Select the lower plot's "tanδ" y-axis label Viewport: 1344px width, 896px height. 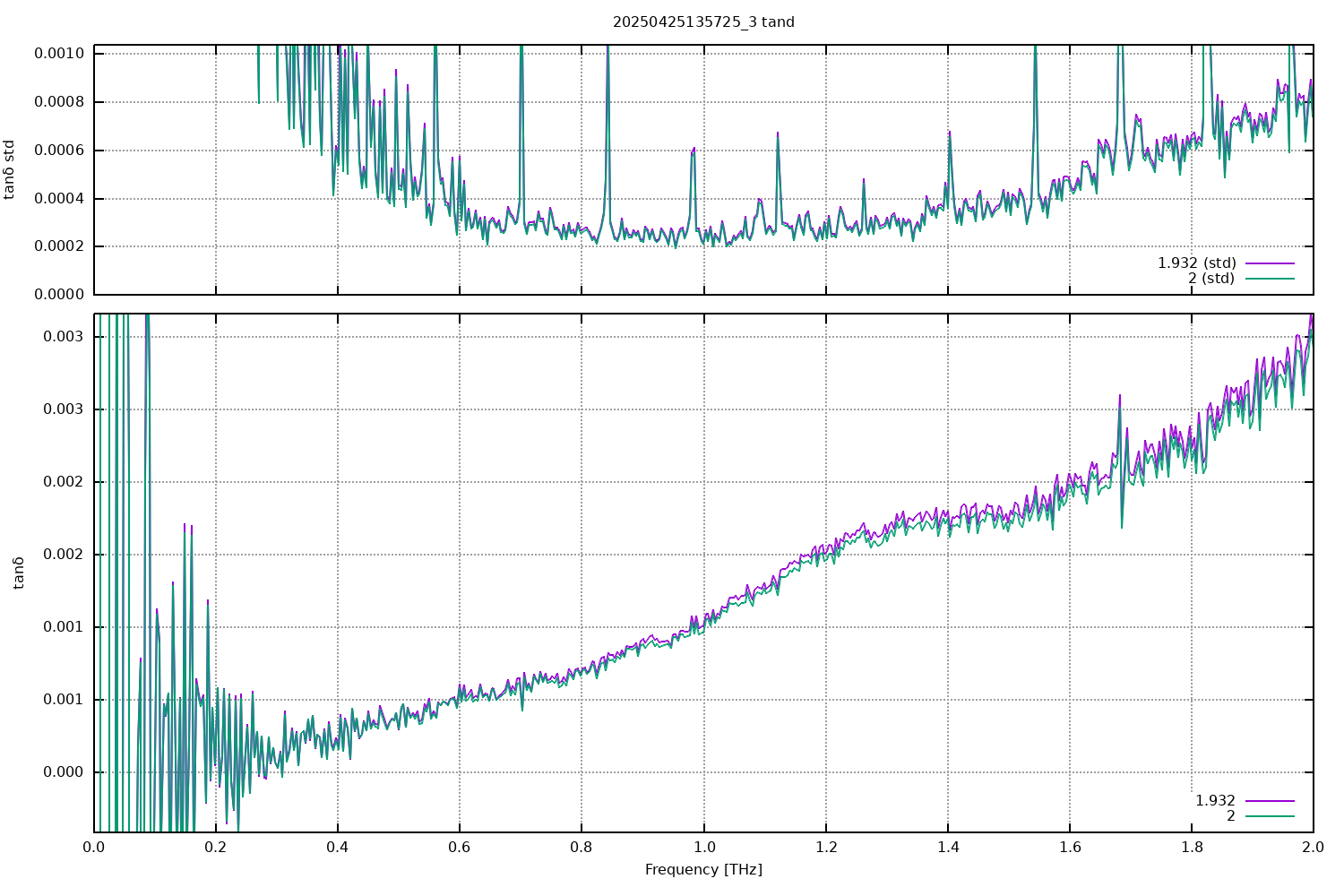pos(19,573)
